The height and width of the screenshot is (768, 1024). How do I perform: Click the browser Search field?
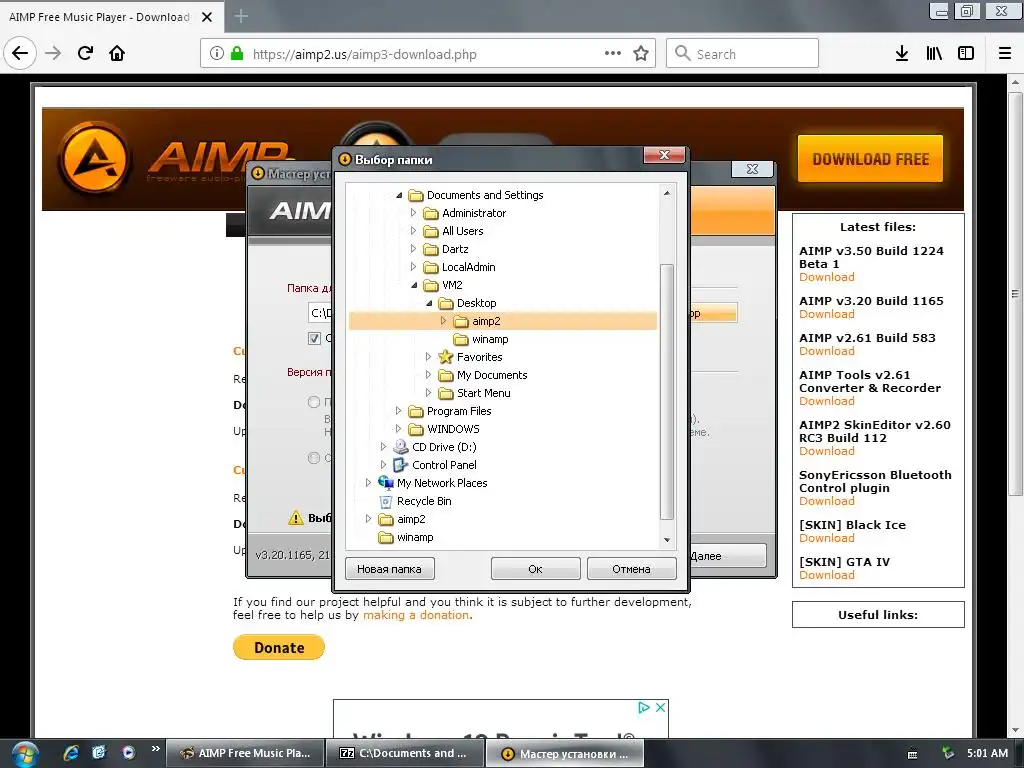pos(743,54)
